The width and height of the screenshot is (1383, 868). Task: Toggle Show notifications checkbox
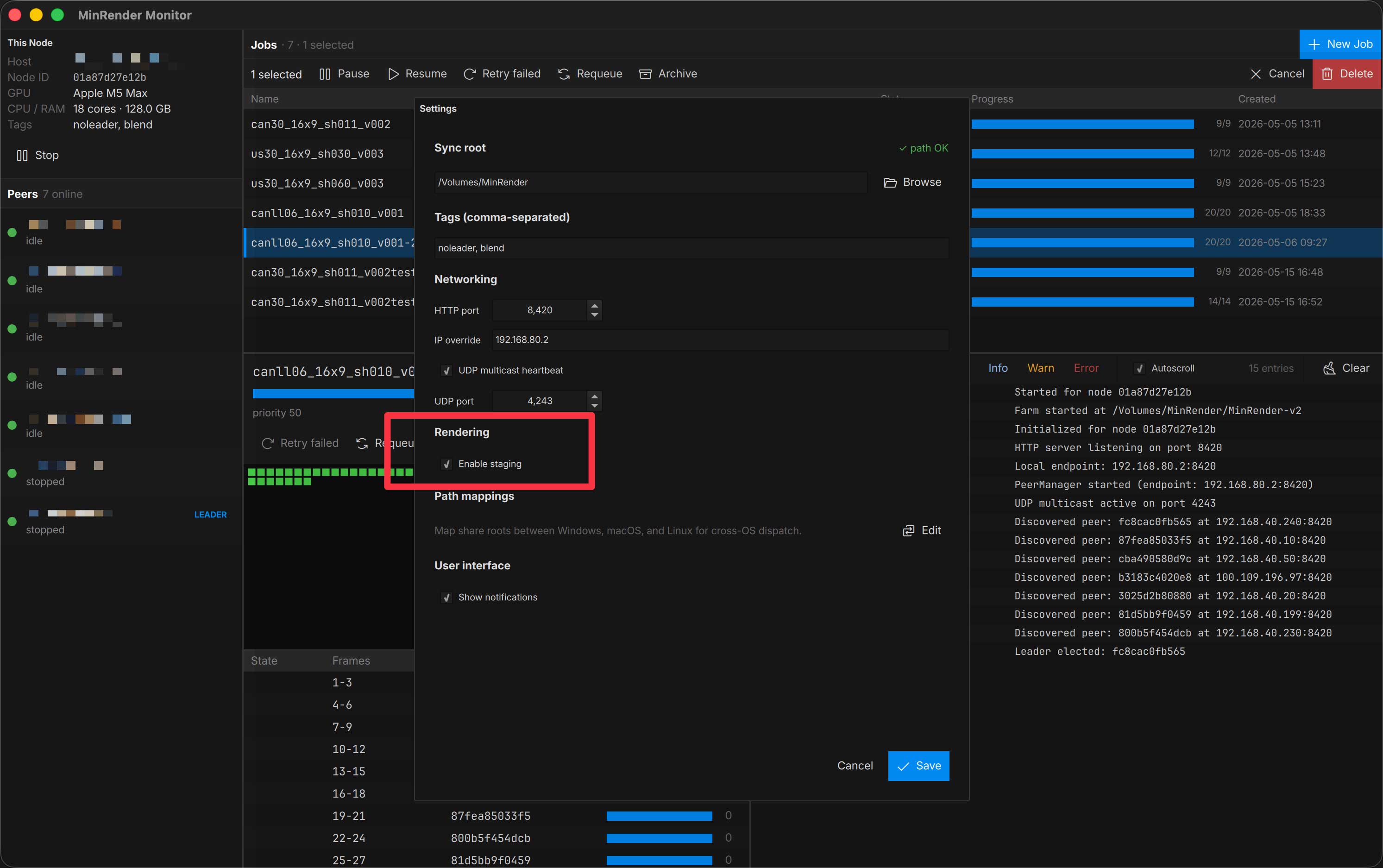[x=446, y=597]
